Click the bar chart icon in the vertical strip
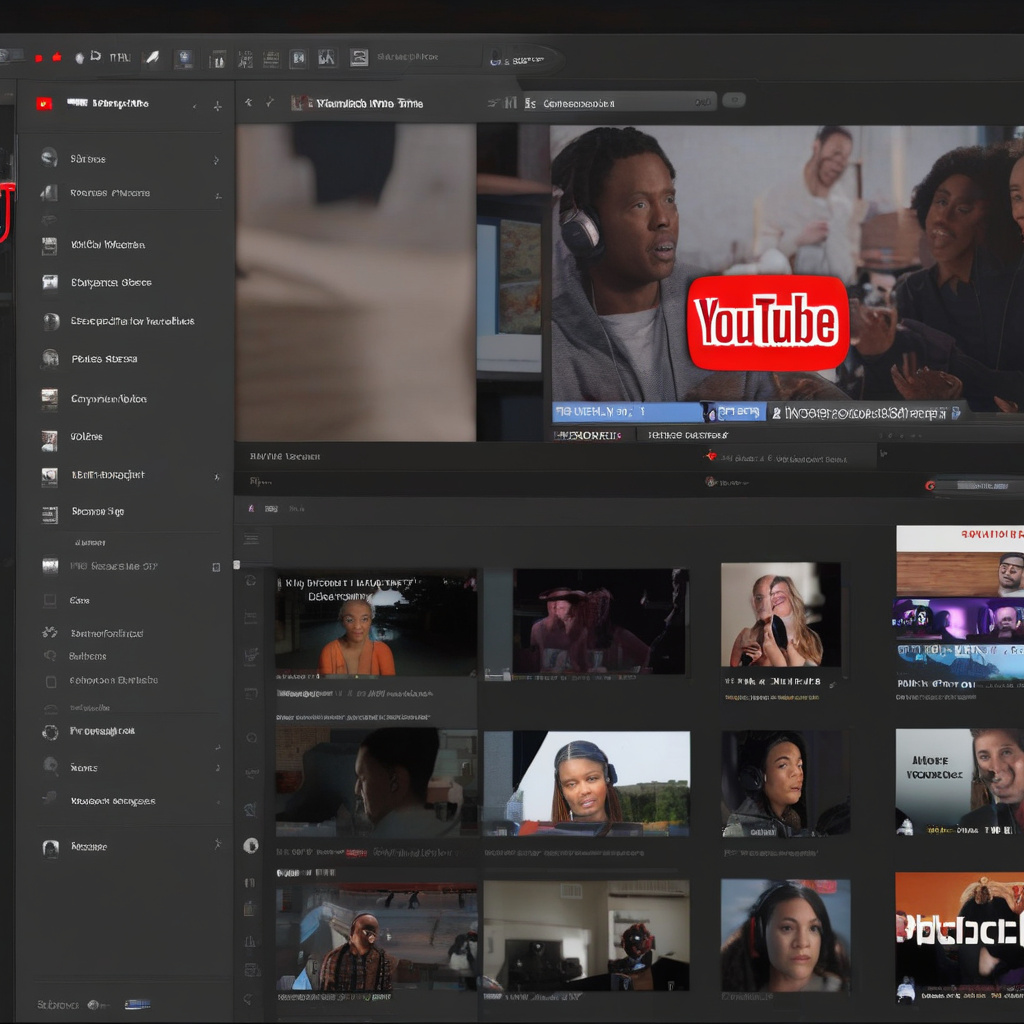1024x1024 pixels. 250,941
